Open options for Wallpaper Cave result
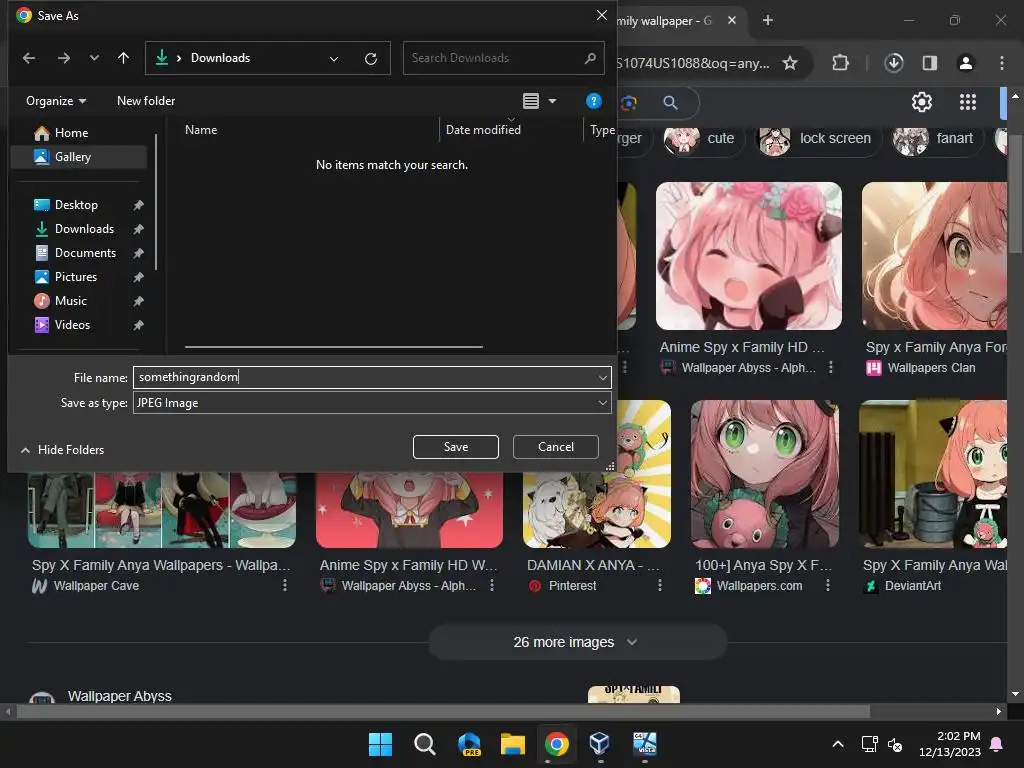1024x768 pixels. [285, 586]
